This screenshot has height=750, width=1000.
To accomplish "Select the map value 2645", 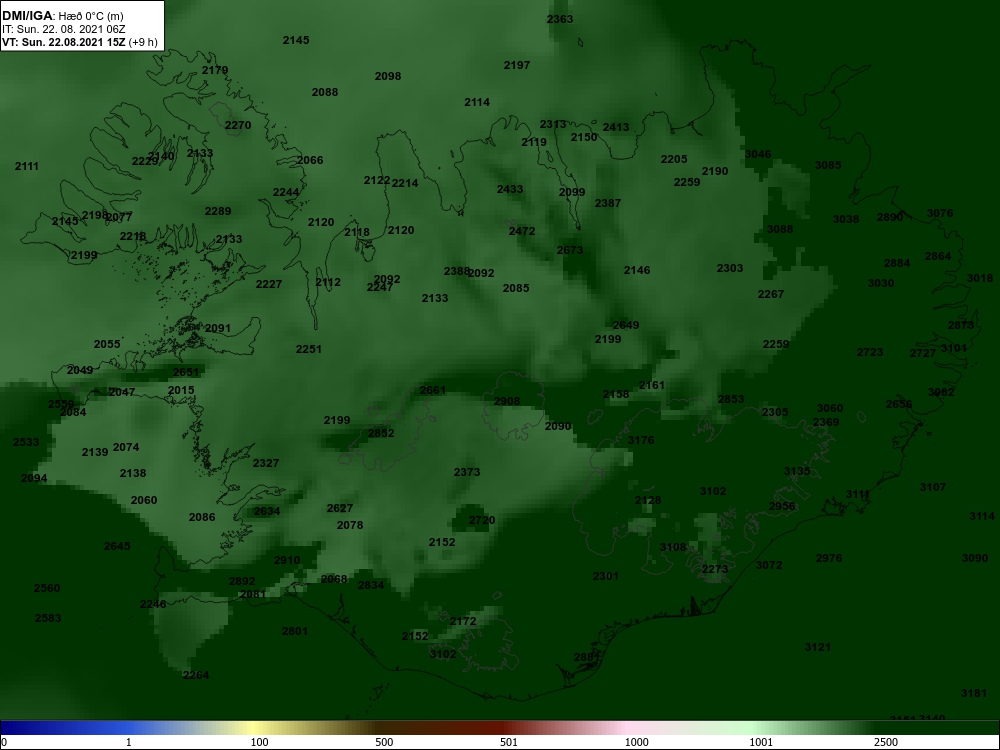I will pyautogui.click(x=117, y=546).
